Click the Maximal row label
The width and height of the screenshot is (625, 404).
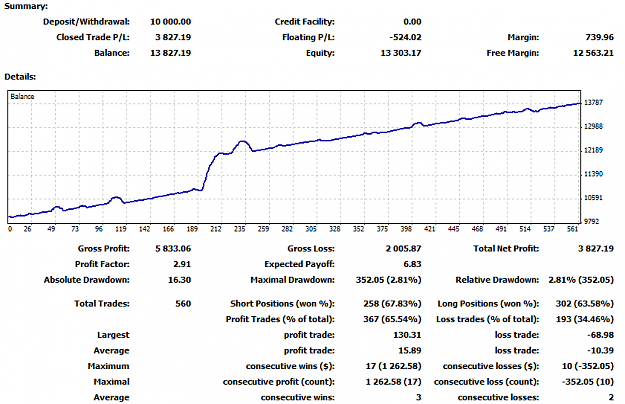coord(112,382)
